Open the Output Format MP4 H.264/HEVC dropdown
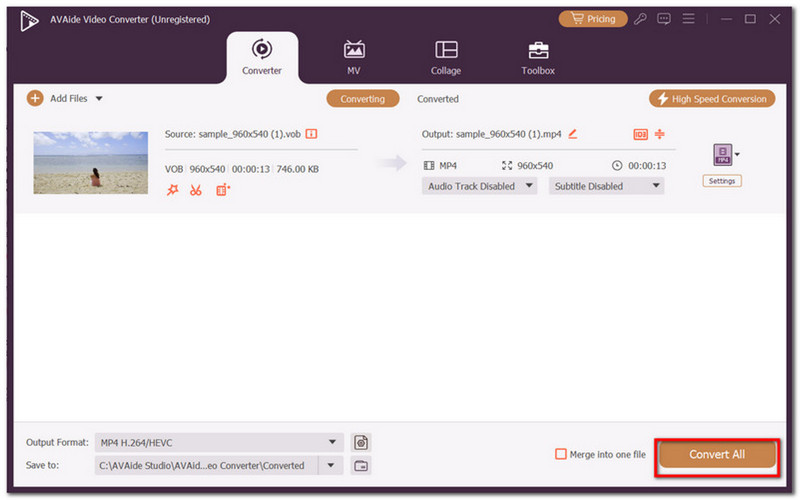Viewport: 800px width, 500px height. [x=218, y=442]
